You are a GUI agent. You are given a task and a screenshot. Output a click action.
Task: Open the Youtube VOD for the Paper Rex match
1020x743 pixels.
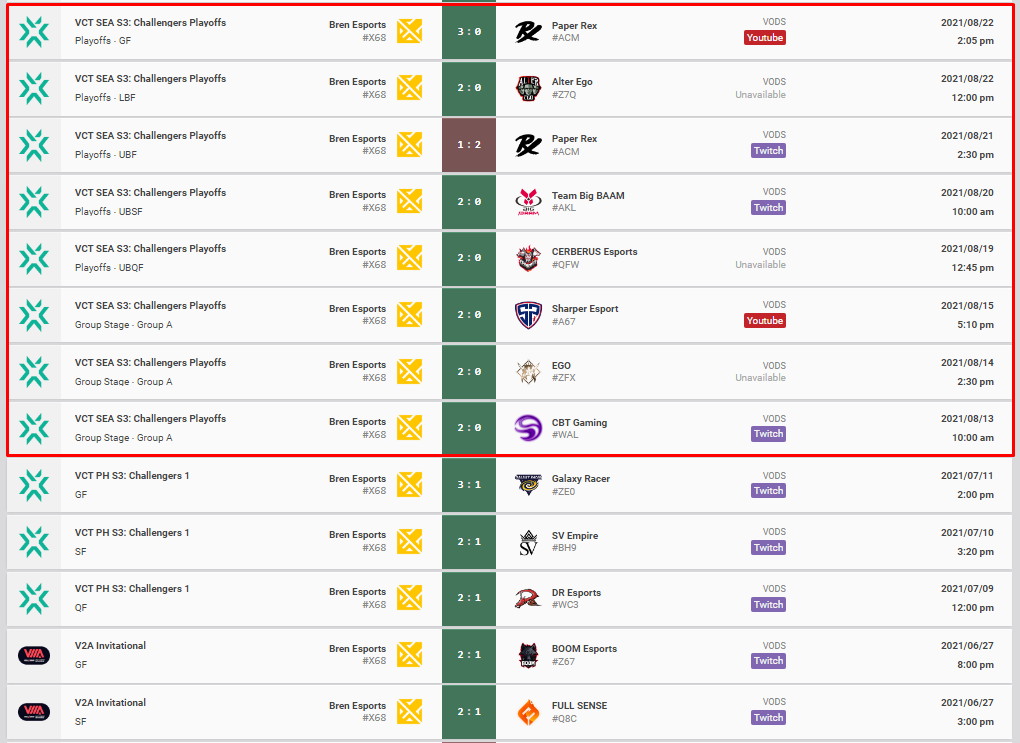[765, 37]
